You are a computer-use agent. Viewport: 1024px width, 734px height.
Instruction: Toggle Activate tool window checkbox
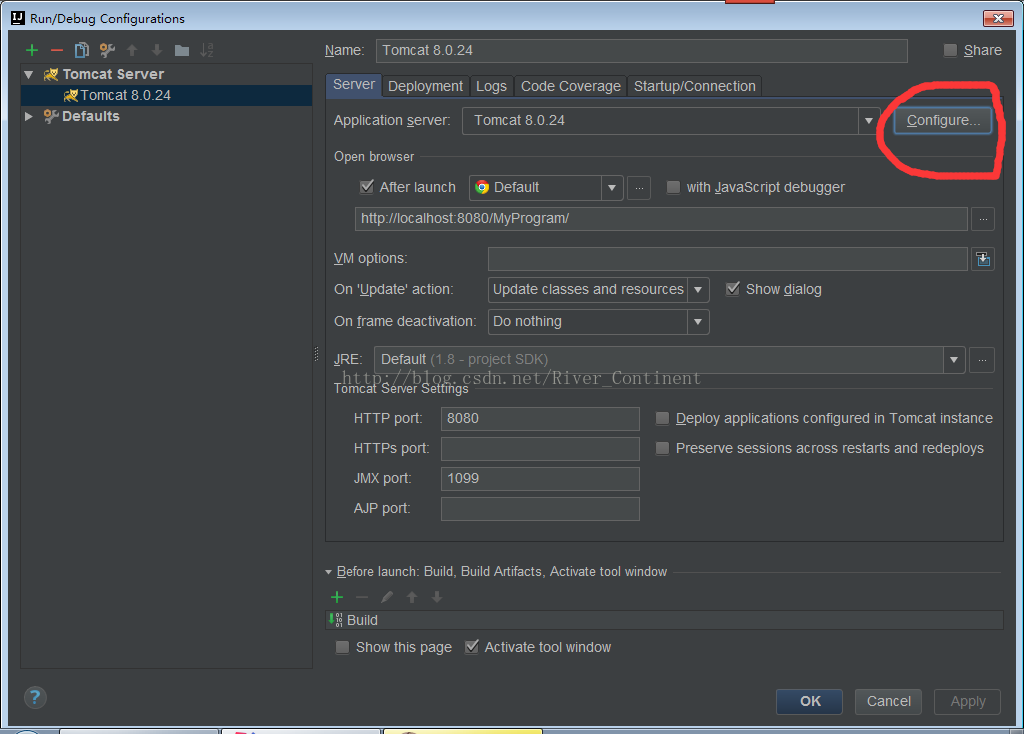(x=472, y=646)
